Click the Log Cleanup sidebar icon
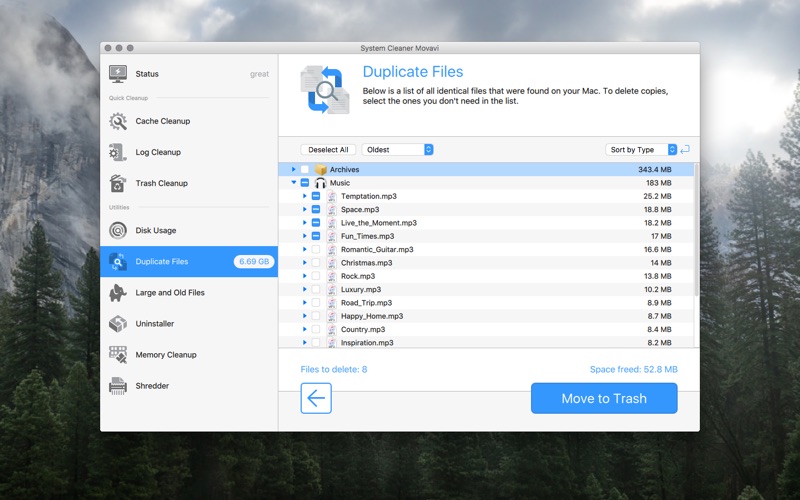 (118, 152)
